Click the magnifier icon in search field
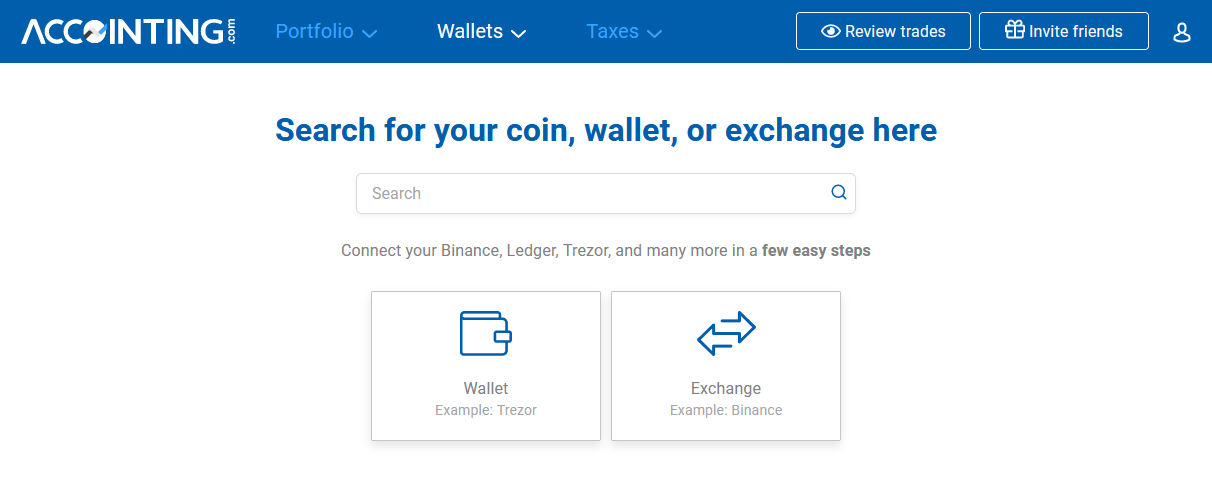Viewport: 1212px width, 477px height. pos(839,193)
